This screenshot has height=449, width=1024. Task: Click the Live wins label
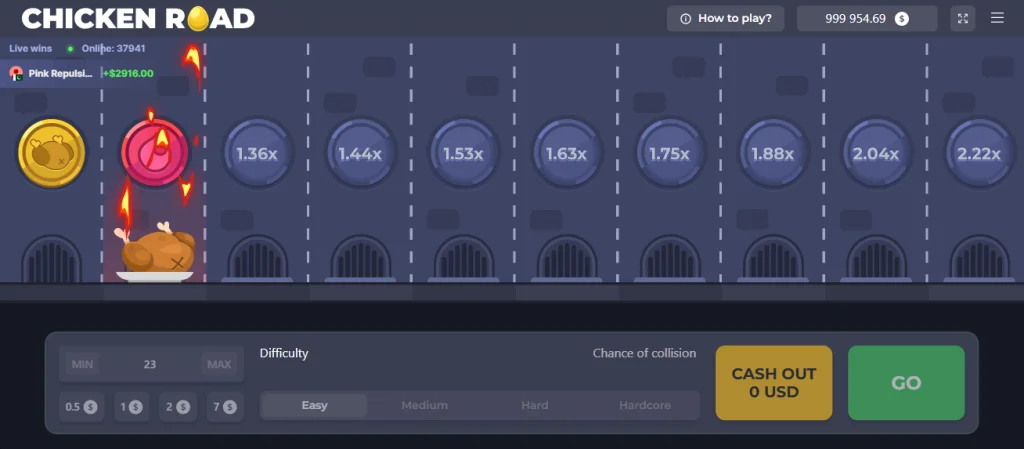(31, 48)
